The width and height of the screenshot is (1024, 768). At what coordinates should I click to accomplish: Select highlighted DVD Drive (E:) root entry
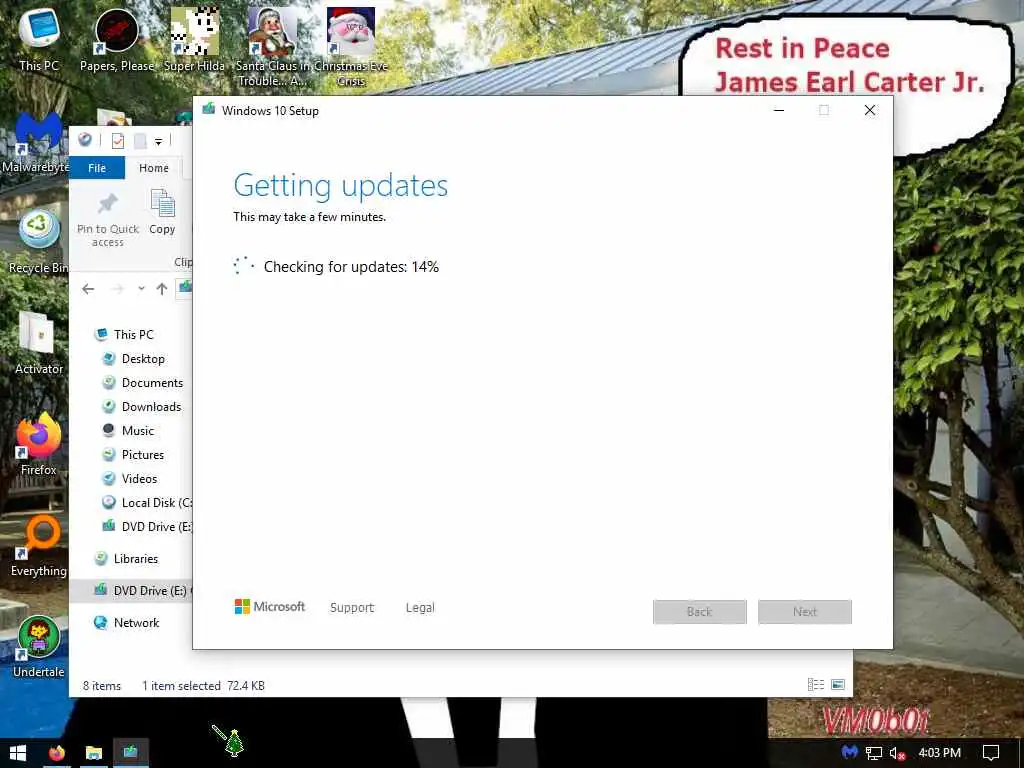(x=131, y=591)
